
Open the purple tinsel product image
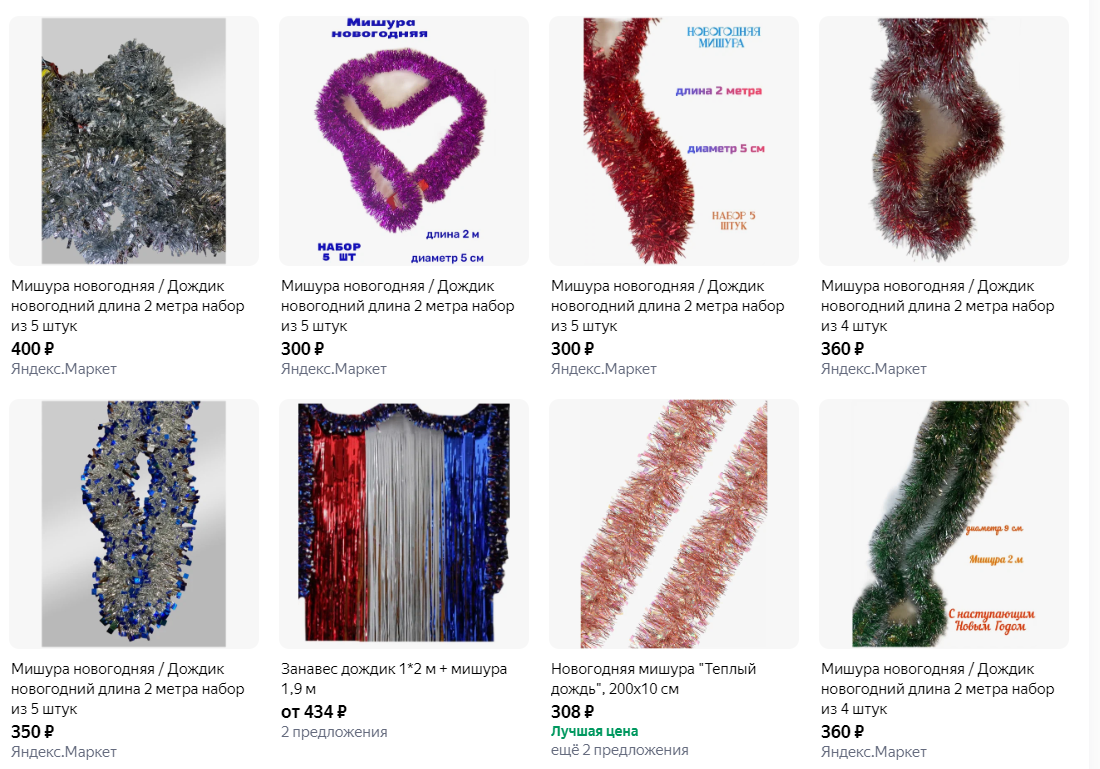click(x=404, y=141)
